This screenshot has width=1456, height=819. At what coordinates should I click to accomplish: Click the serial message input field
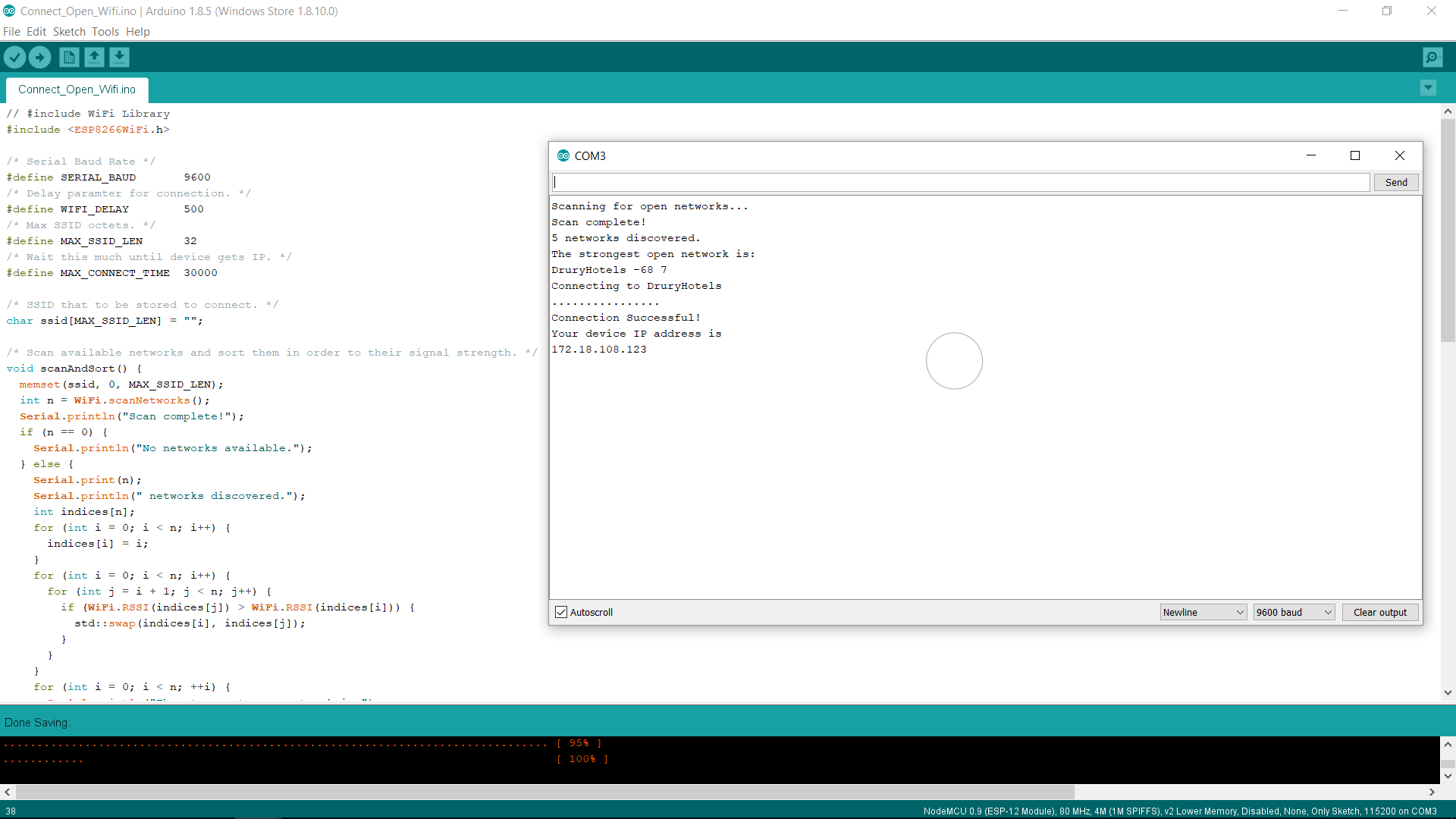click(x=960, y=182)
